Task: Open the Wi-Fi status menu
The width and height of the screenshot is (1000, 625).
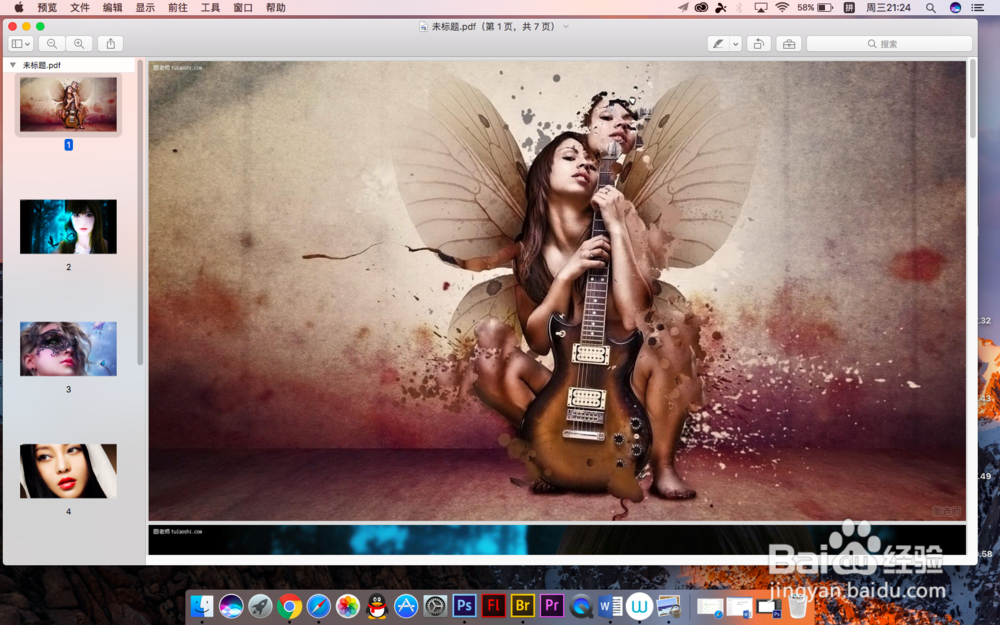Action: click(x=782, y=8)
